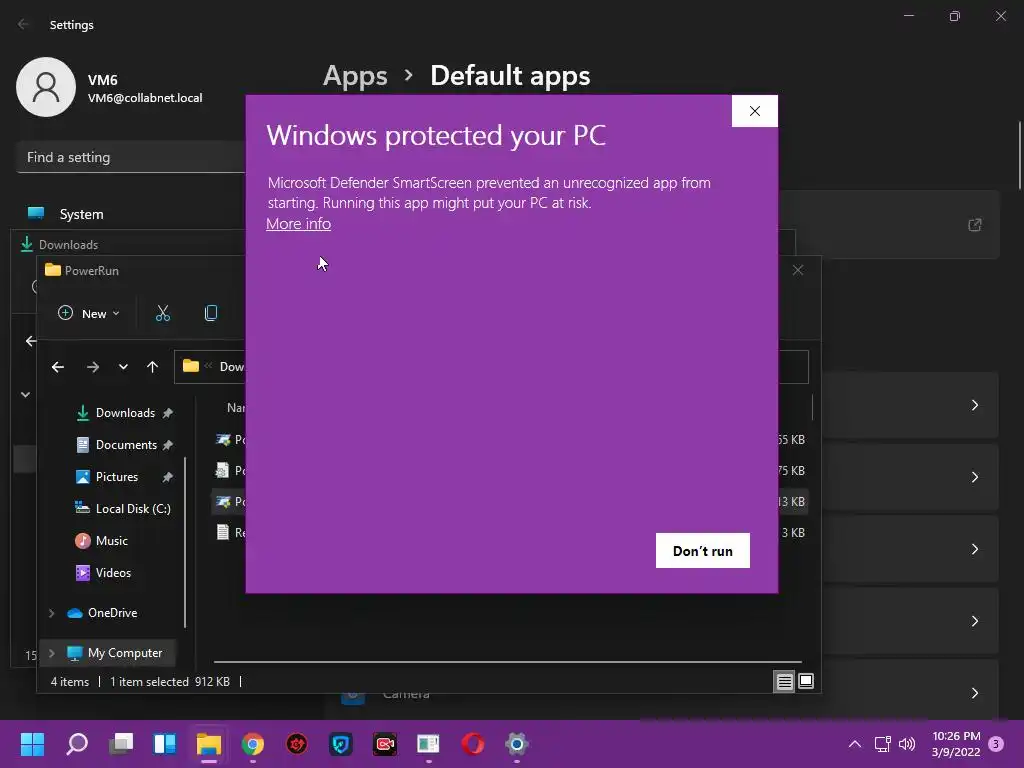Go up one folder level in Explorer

coord(152,367)
